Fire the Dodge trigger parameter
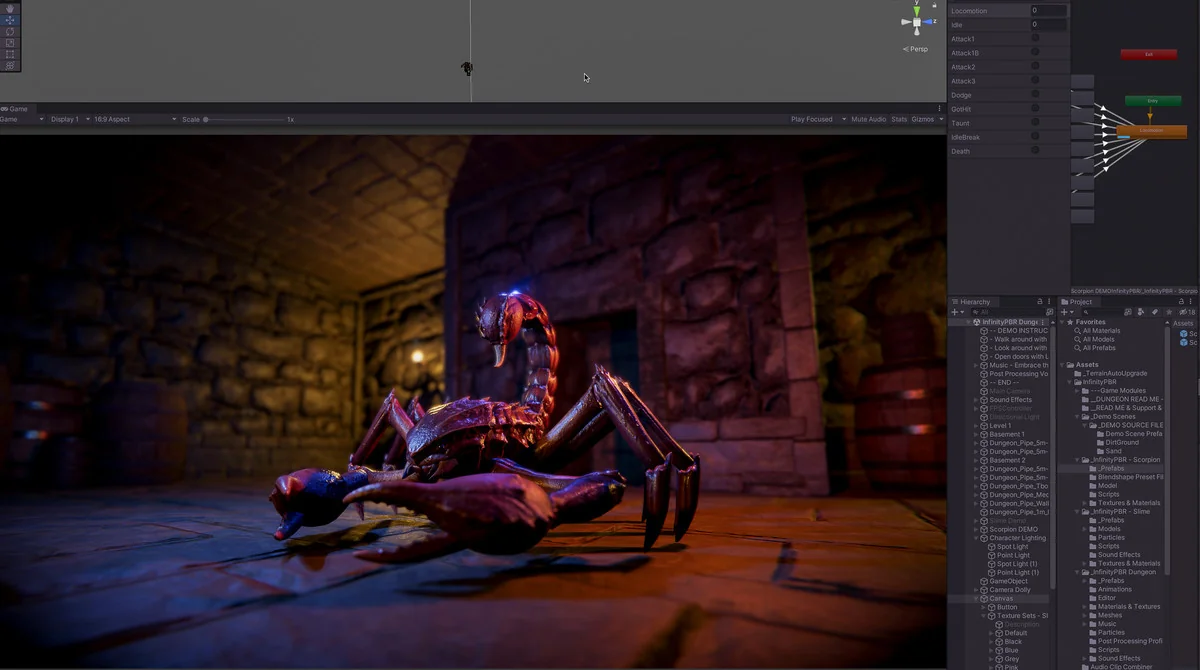 pos(1035,95)
